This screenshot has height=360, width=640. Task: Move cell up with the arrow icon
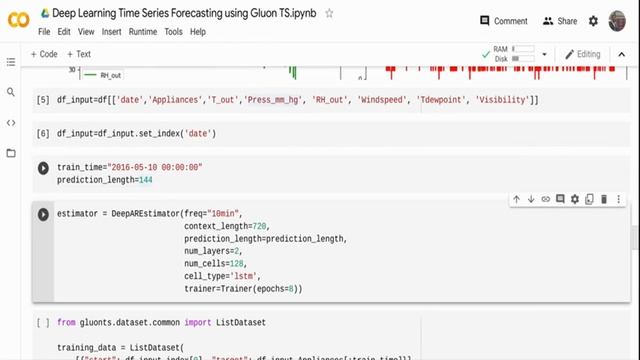516,199
